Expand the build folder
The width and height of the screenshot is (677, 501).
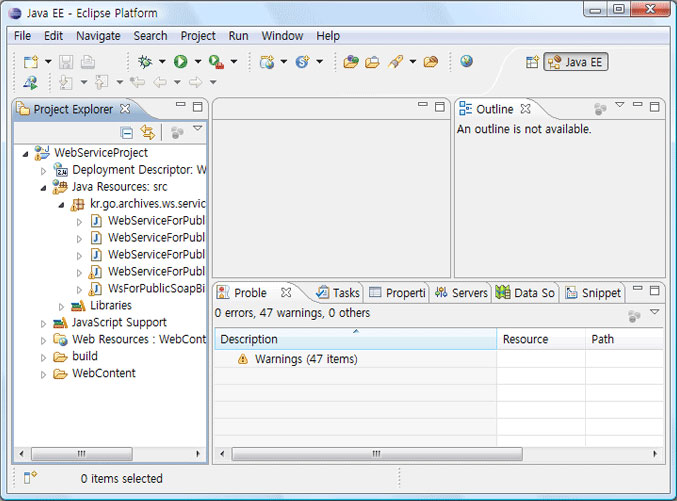pos(43,358)
